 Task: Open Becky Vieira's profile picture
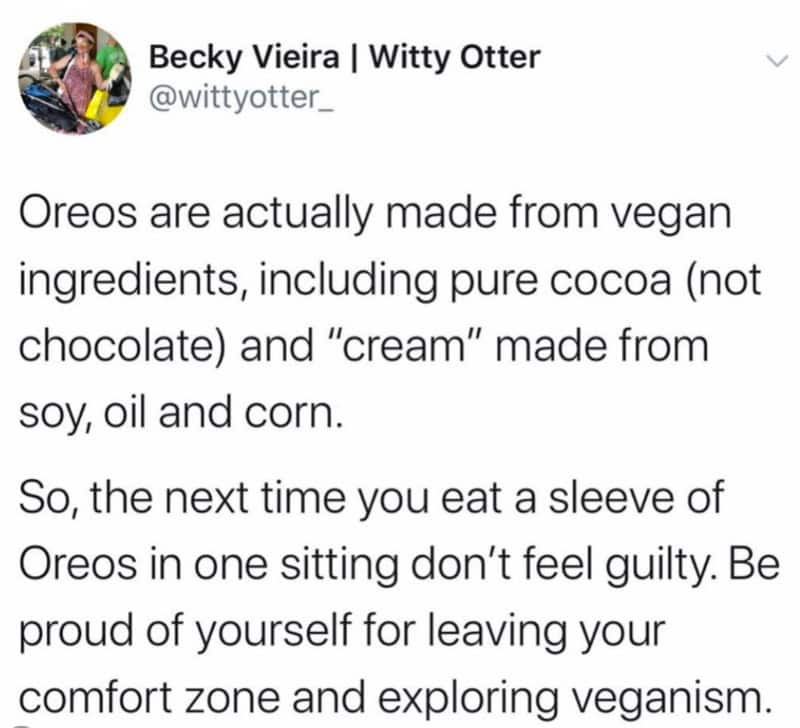click(75, 77)
